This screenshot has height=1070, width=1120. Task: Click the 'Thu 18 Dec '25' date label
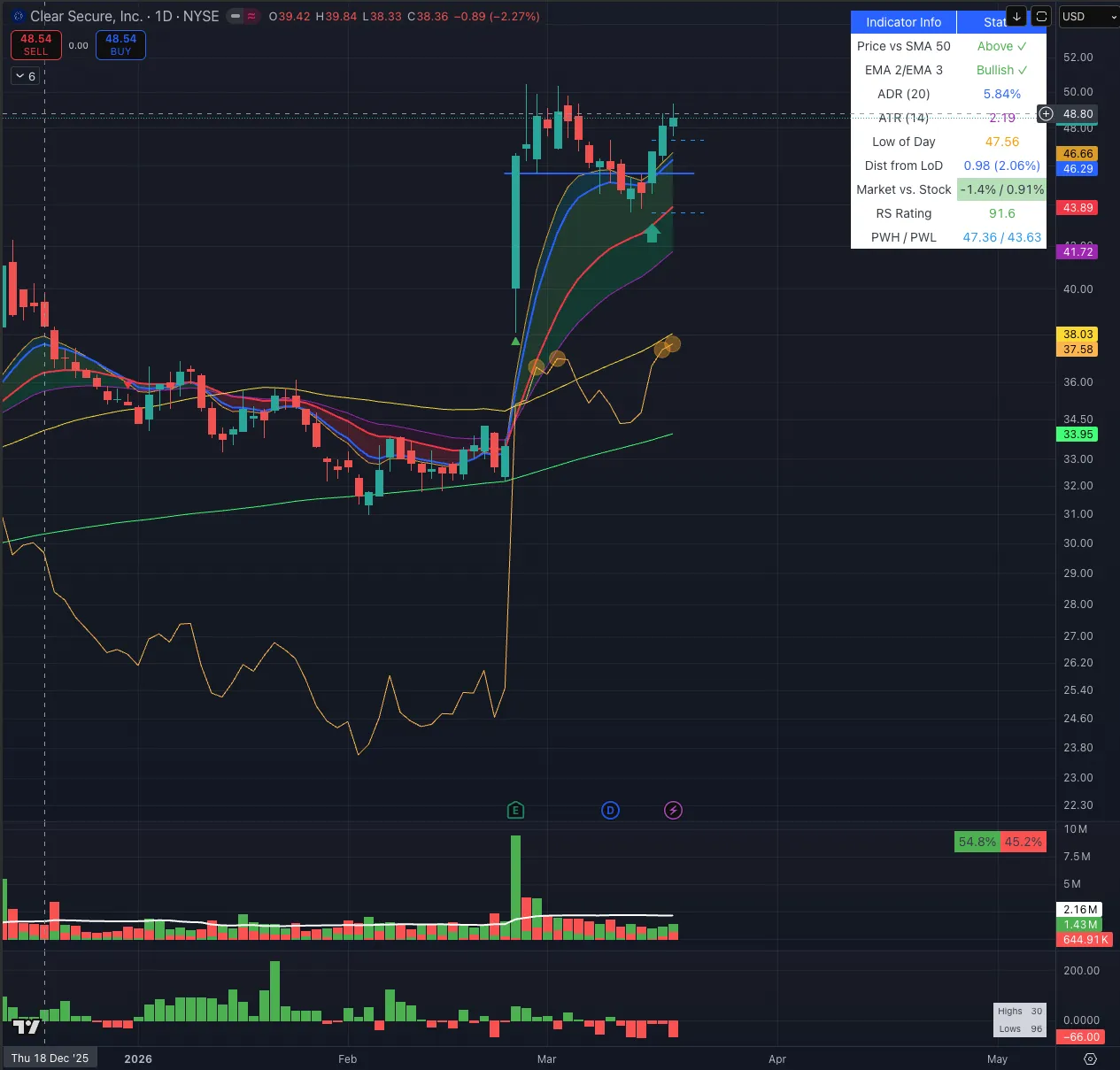(x=50, y=1058)
